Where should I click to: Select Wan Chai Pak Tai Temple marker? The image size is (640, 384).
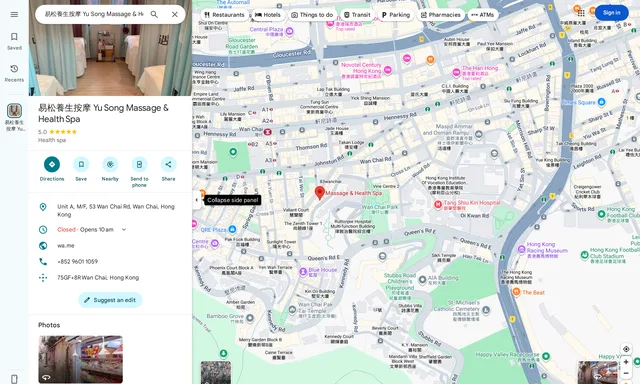point(292,310)
